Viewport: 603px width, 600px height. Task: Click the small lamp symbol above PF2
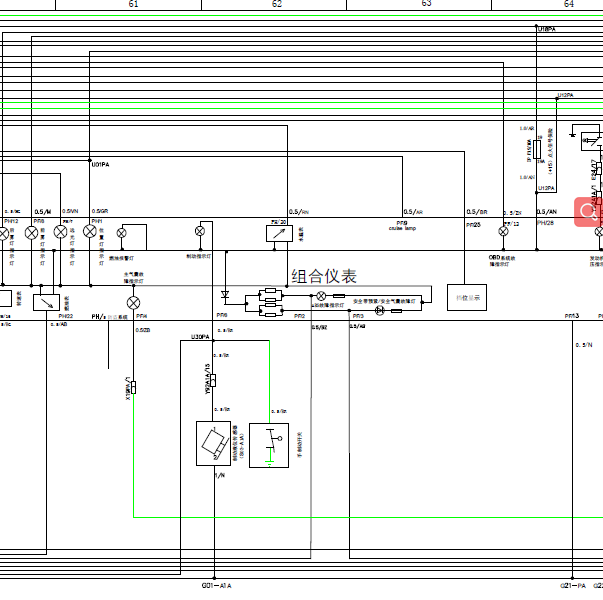(x=321, y=296)
